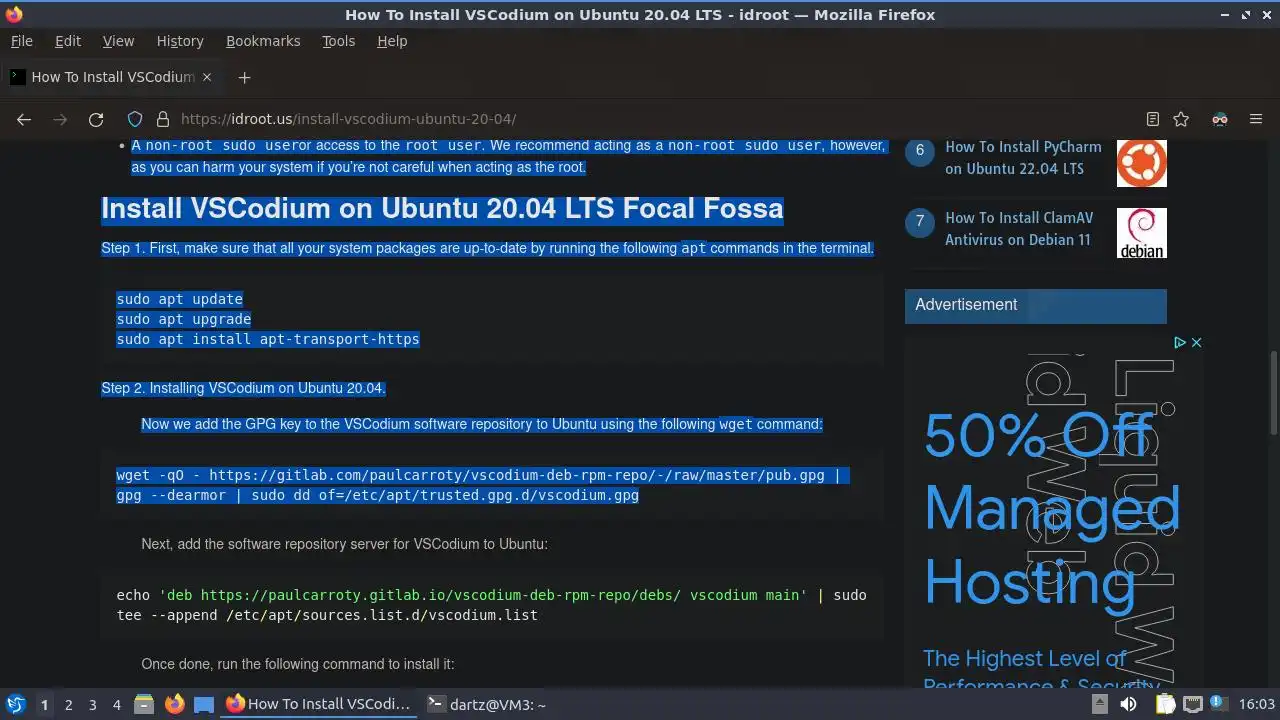
Task: Close the advertisement with the X
Action: point(1196,342)
